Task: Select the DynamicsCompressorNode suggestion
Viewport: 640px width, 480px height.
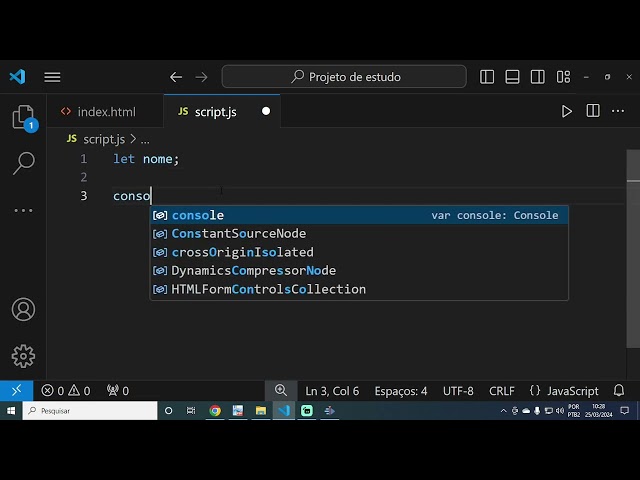Action: [x=359, y=271]
